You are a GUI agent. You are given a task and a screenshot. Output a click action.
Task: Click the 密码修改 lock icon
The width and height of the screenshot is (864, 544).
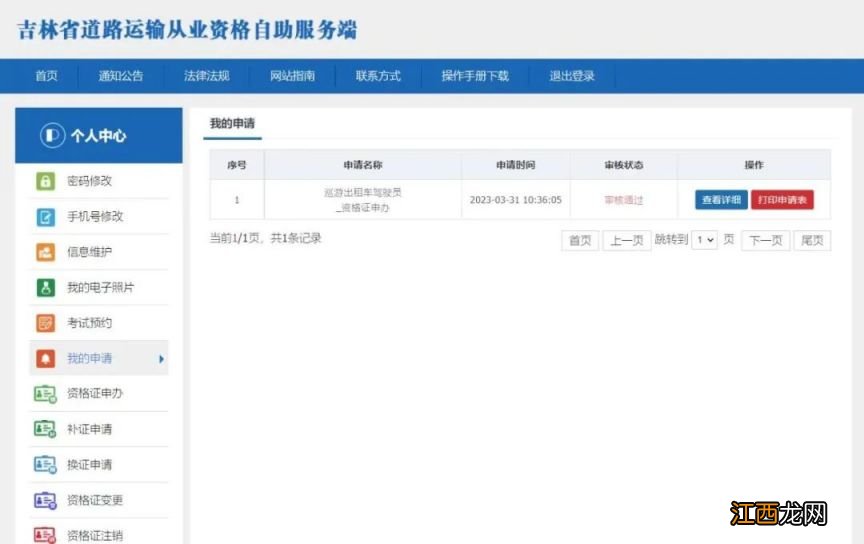[45, 181]
